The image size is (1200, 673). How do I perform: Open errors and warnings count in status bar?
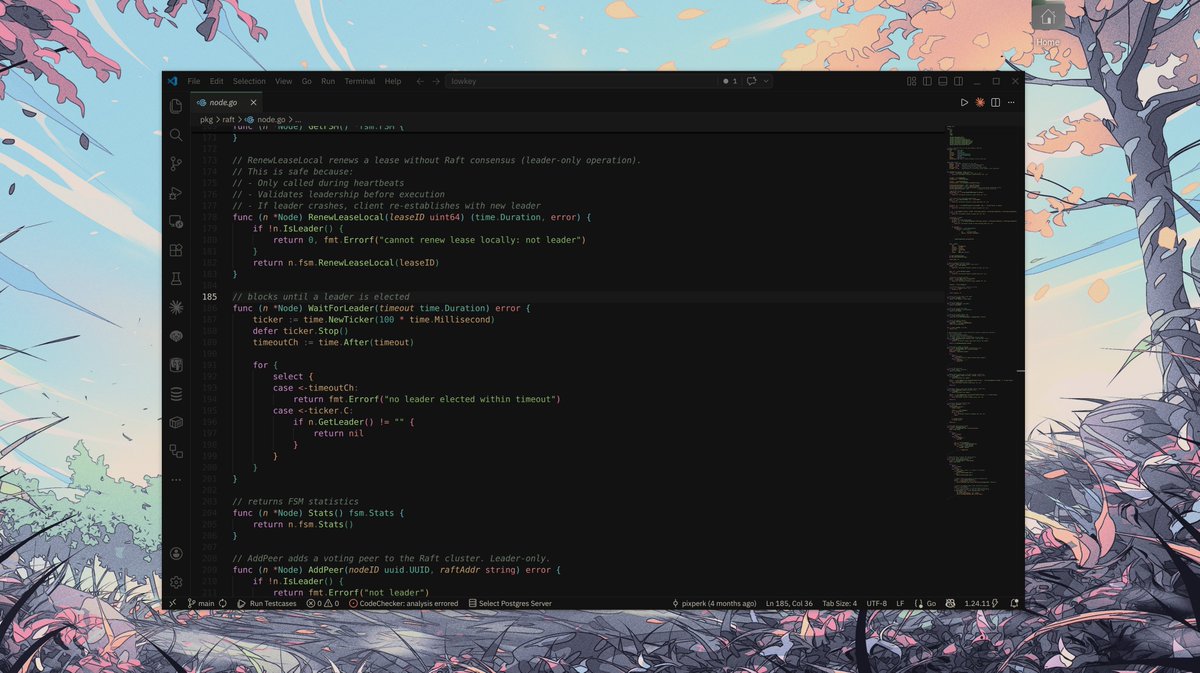pos(322,604)
